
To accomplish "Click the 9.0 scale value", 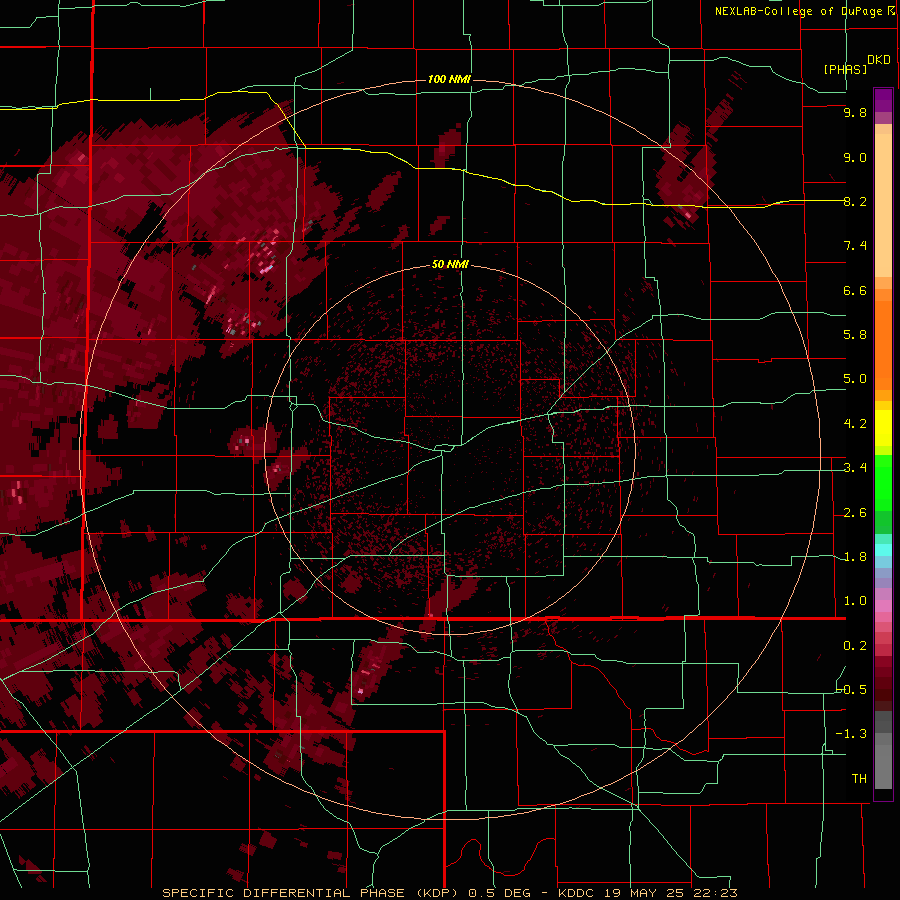I will (855, 157).
